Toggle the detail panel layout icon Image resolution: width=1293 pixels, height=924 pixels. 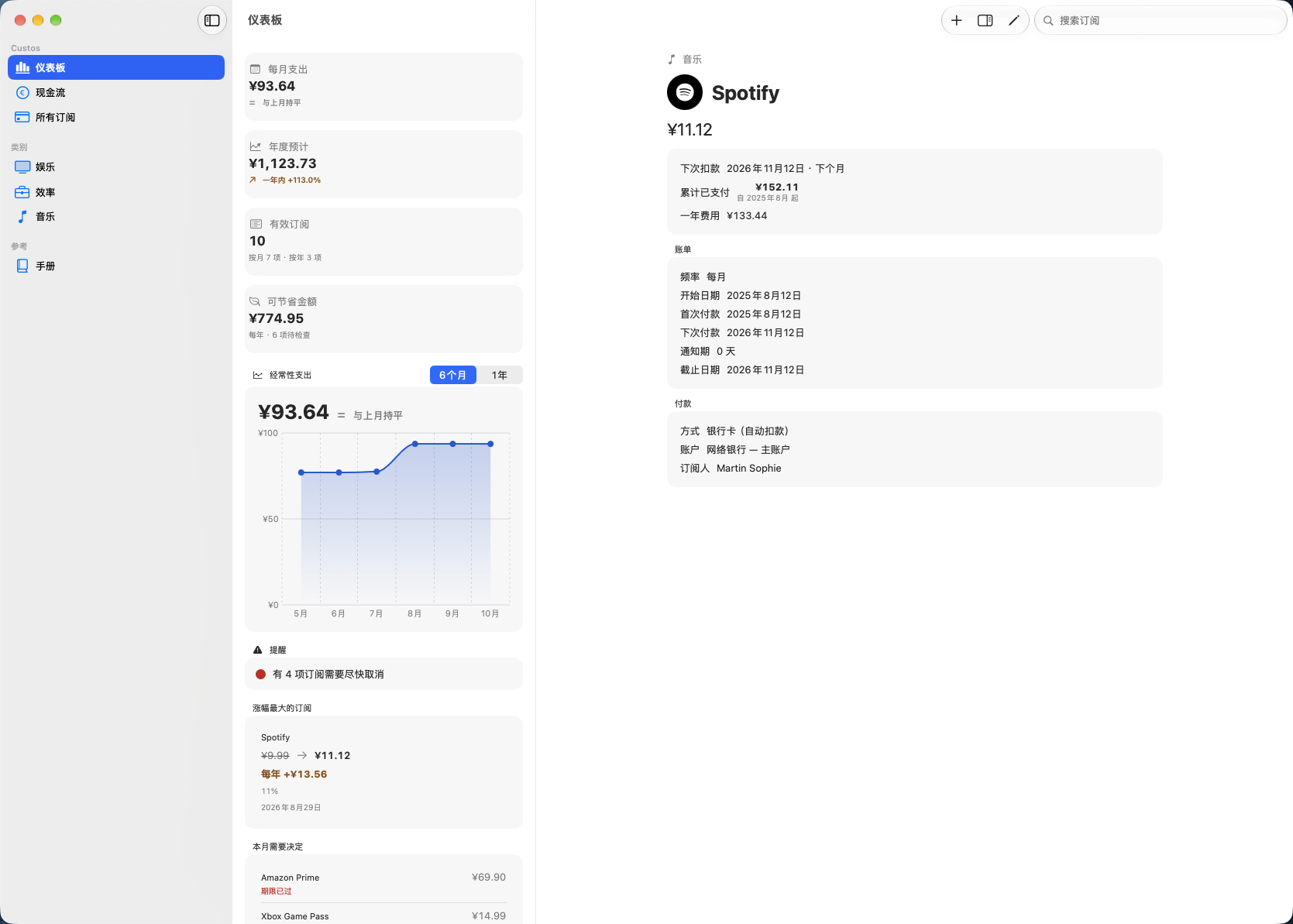click(985, 21)
